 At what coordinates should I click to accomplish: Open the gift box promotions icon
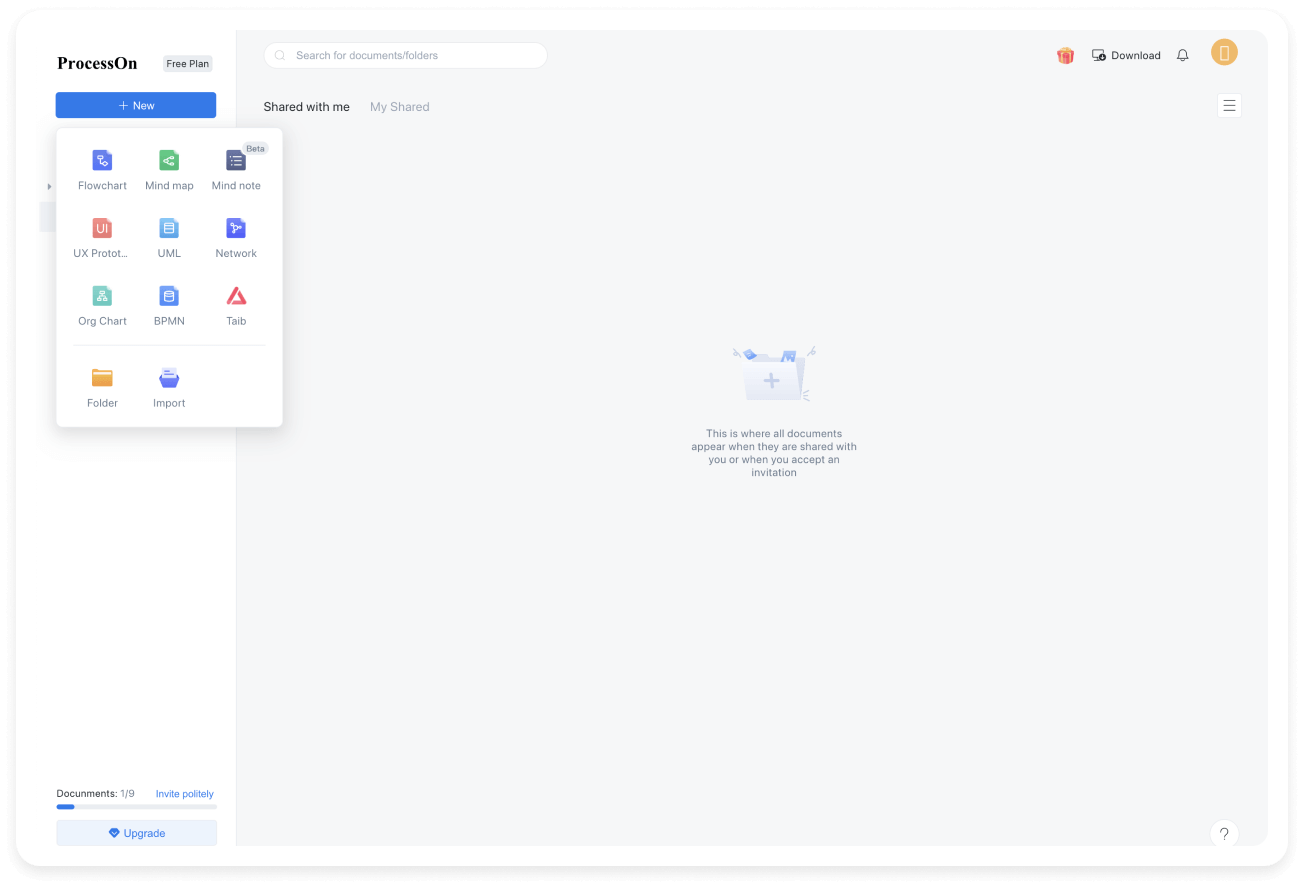coord(1065,56)
